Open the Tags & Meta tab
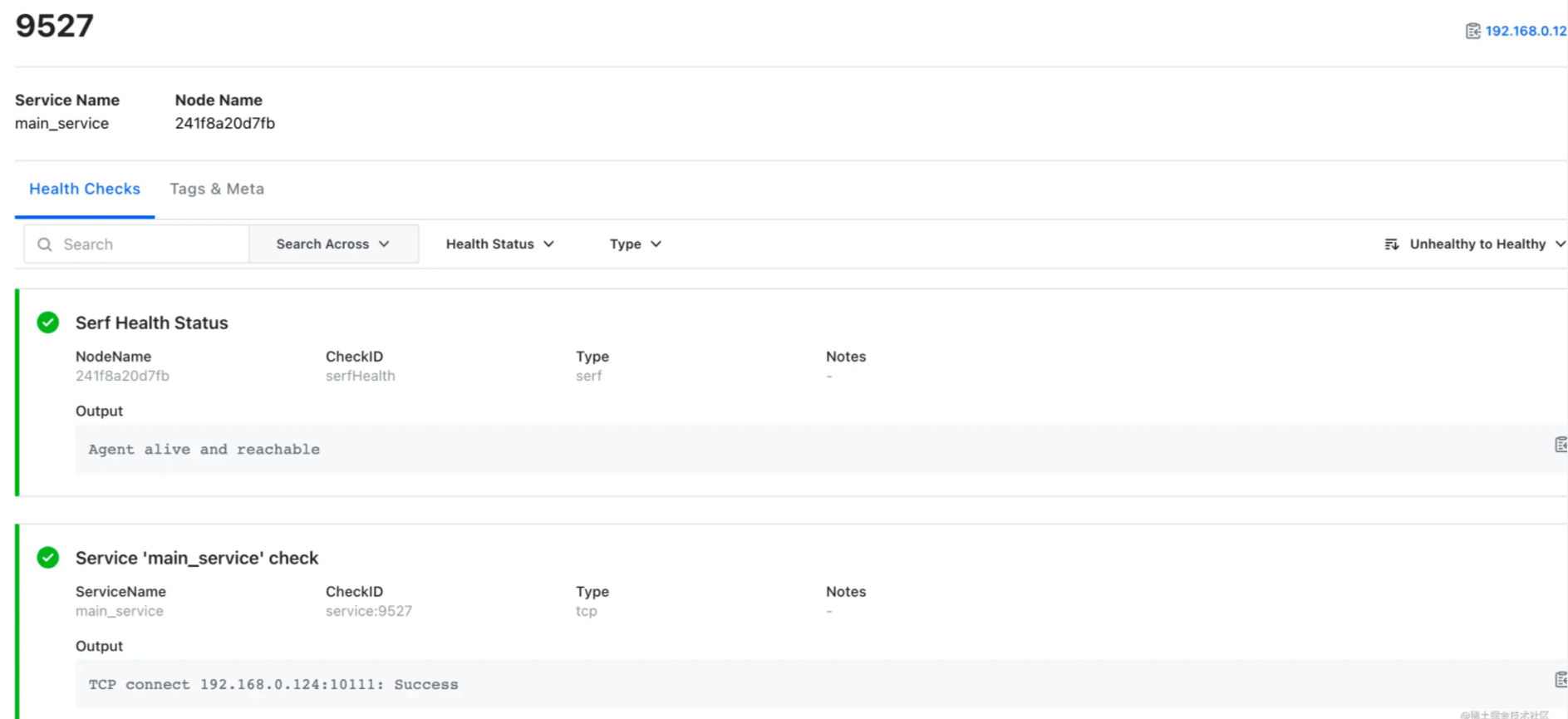This screenshot has width=1568, height=719. tap(217, 190)
